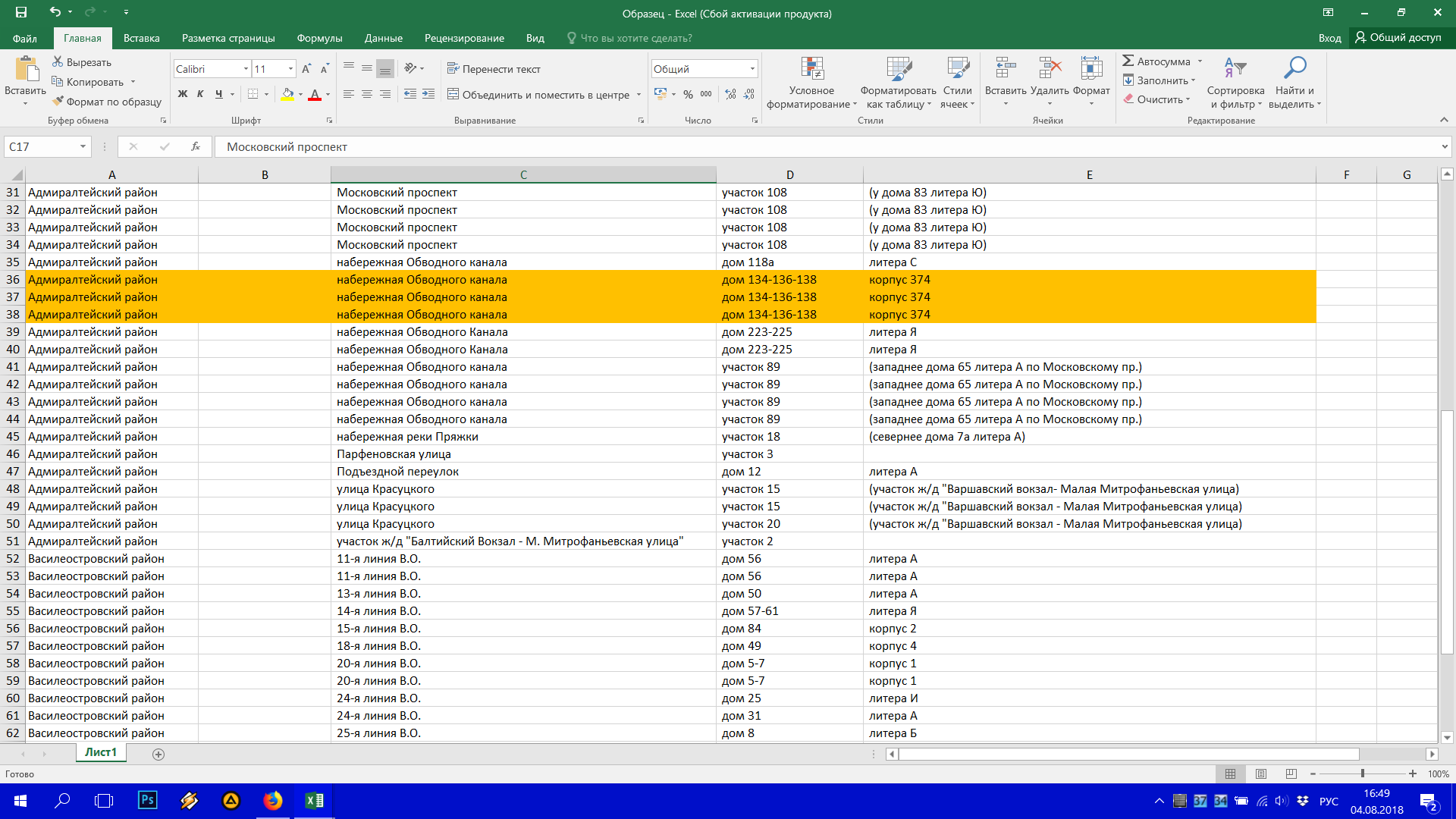Viewport: 1456px width, 819px height.
Task: Click Delete Cells icon
Action: click(1050, 69)
